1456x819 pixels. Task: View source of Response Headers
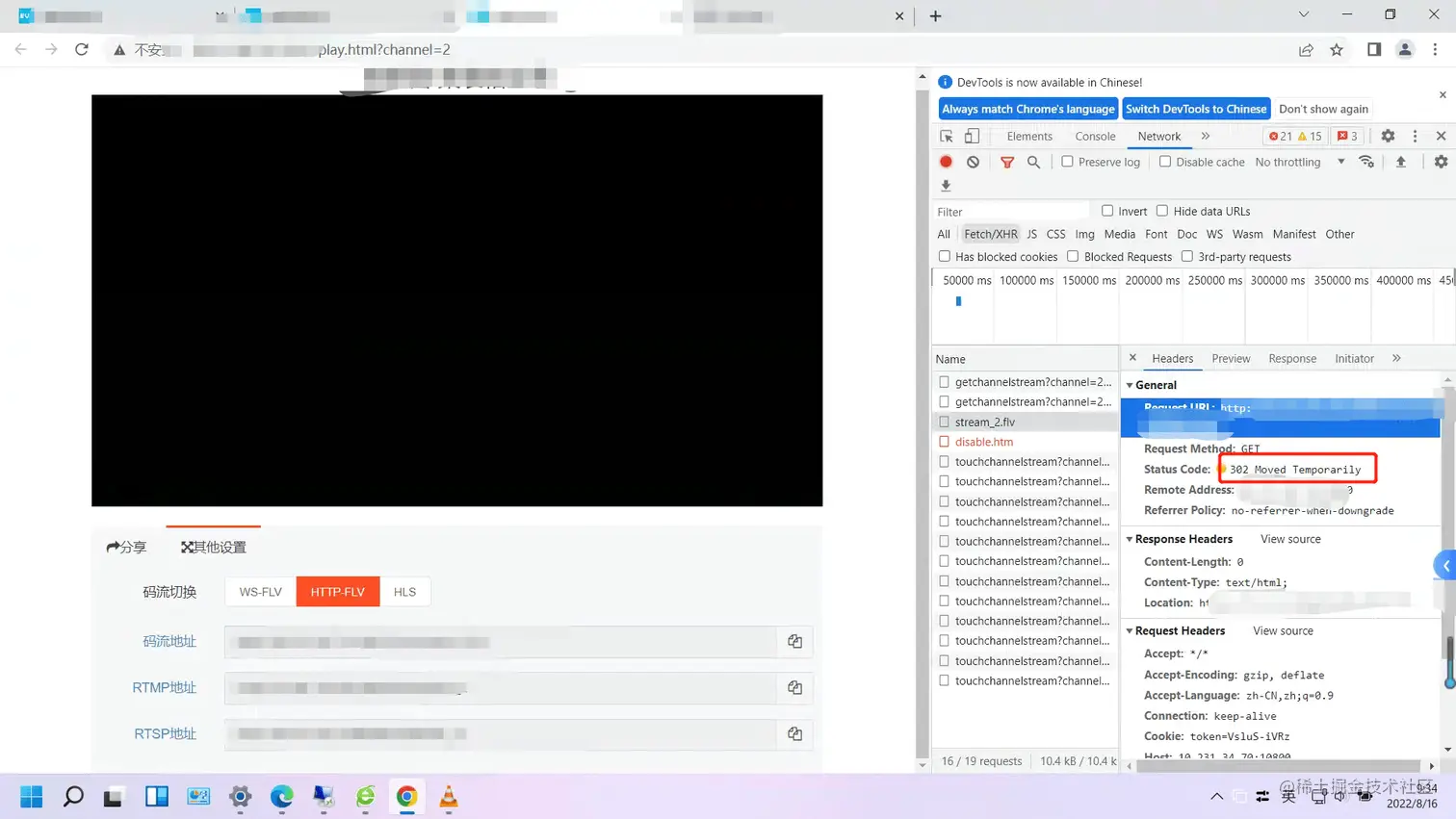pyautogui.click(x=1290, y=539)
